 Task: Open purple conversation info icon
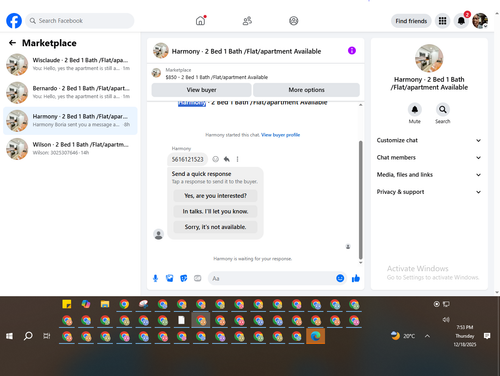(352, 51)
